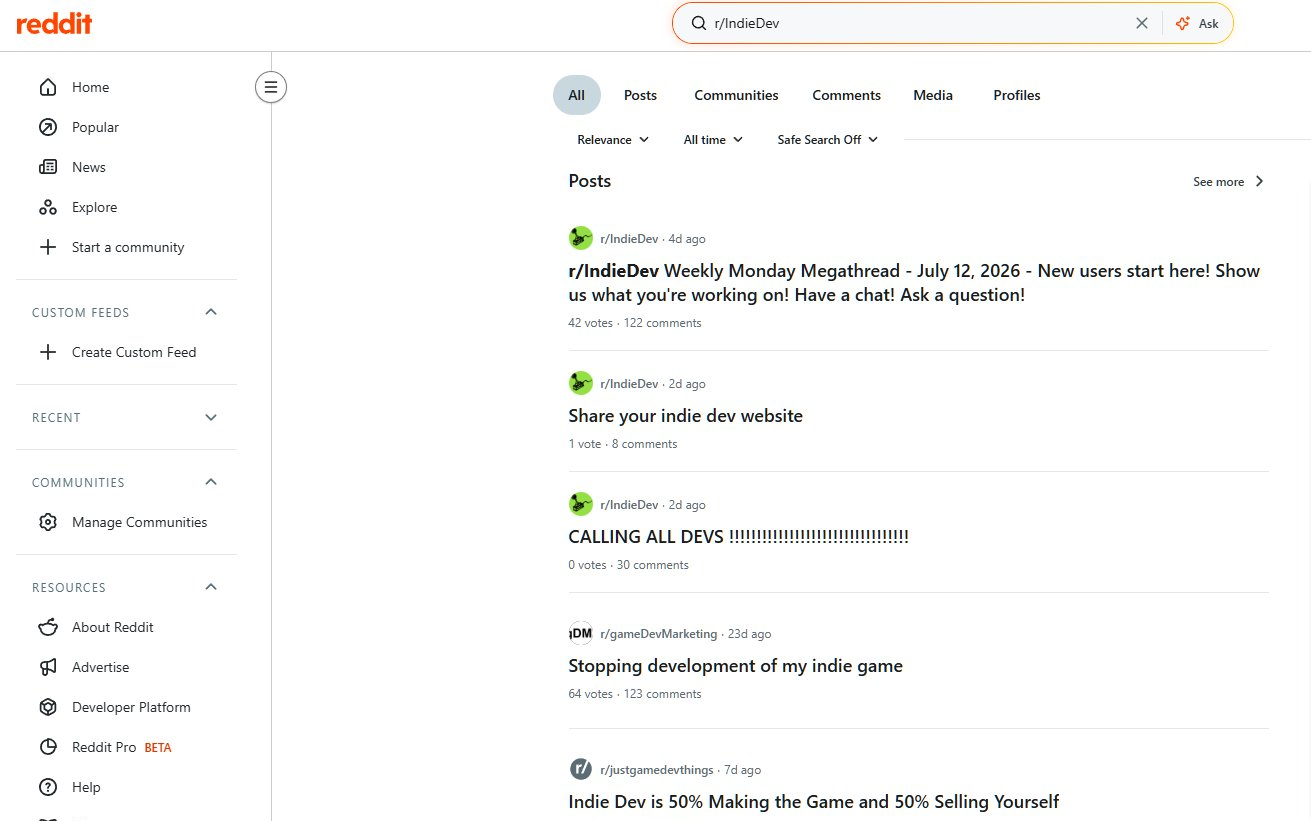Open Reddit Pro BETA label
The width and height of the screenshot is (1311, 821).
pyautogui.click(x=122, y=747)
